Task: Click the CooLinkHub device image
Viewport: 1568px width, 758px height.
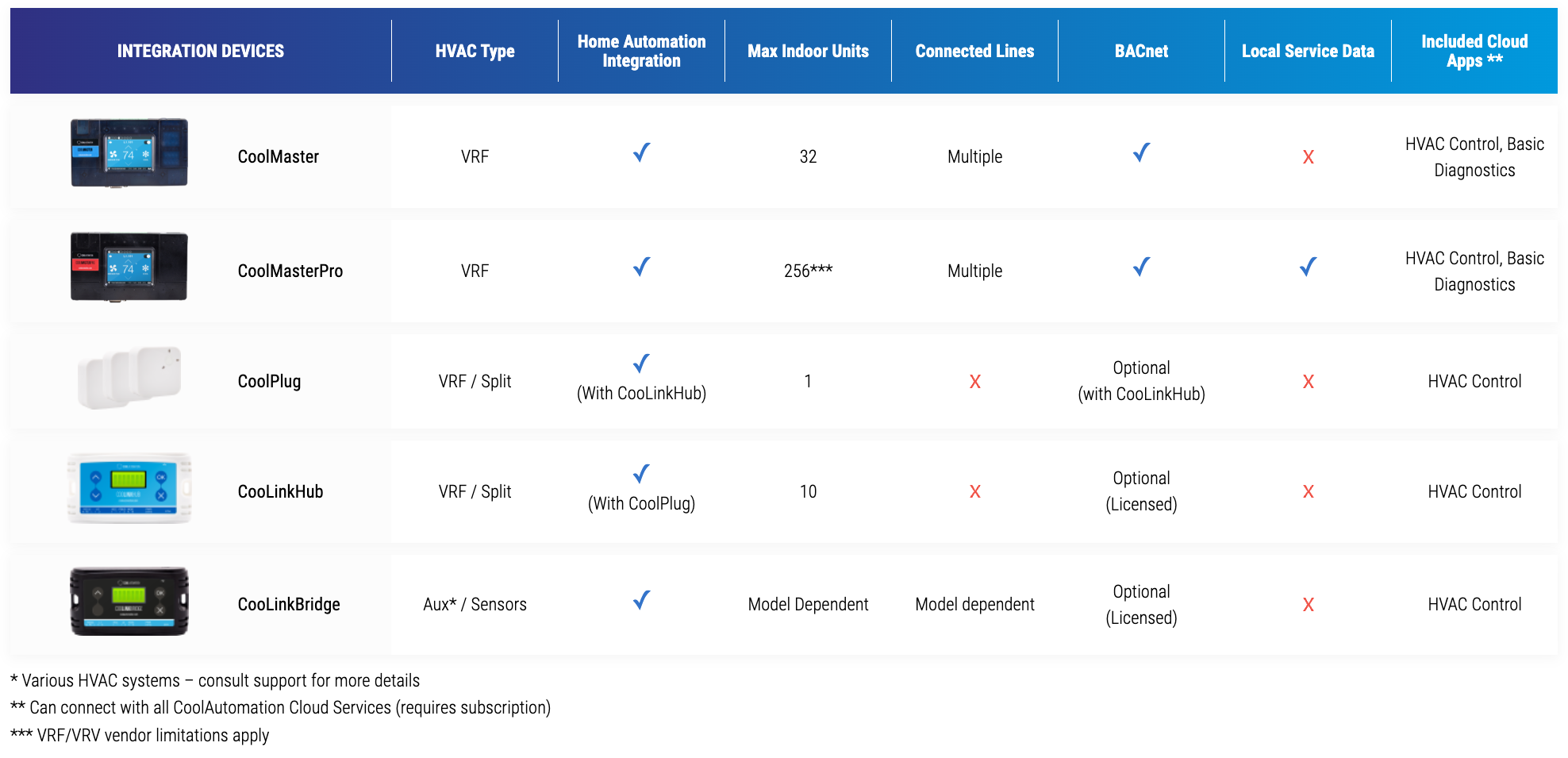Action: tap(129, 488)
